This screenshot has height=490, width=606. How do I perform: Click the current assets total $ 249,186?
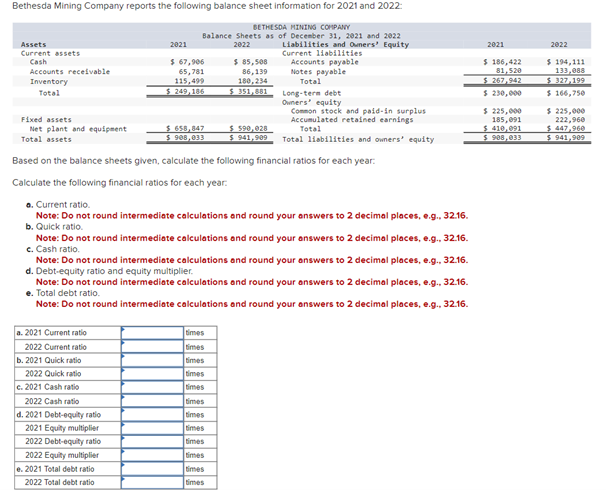185,92
